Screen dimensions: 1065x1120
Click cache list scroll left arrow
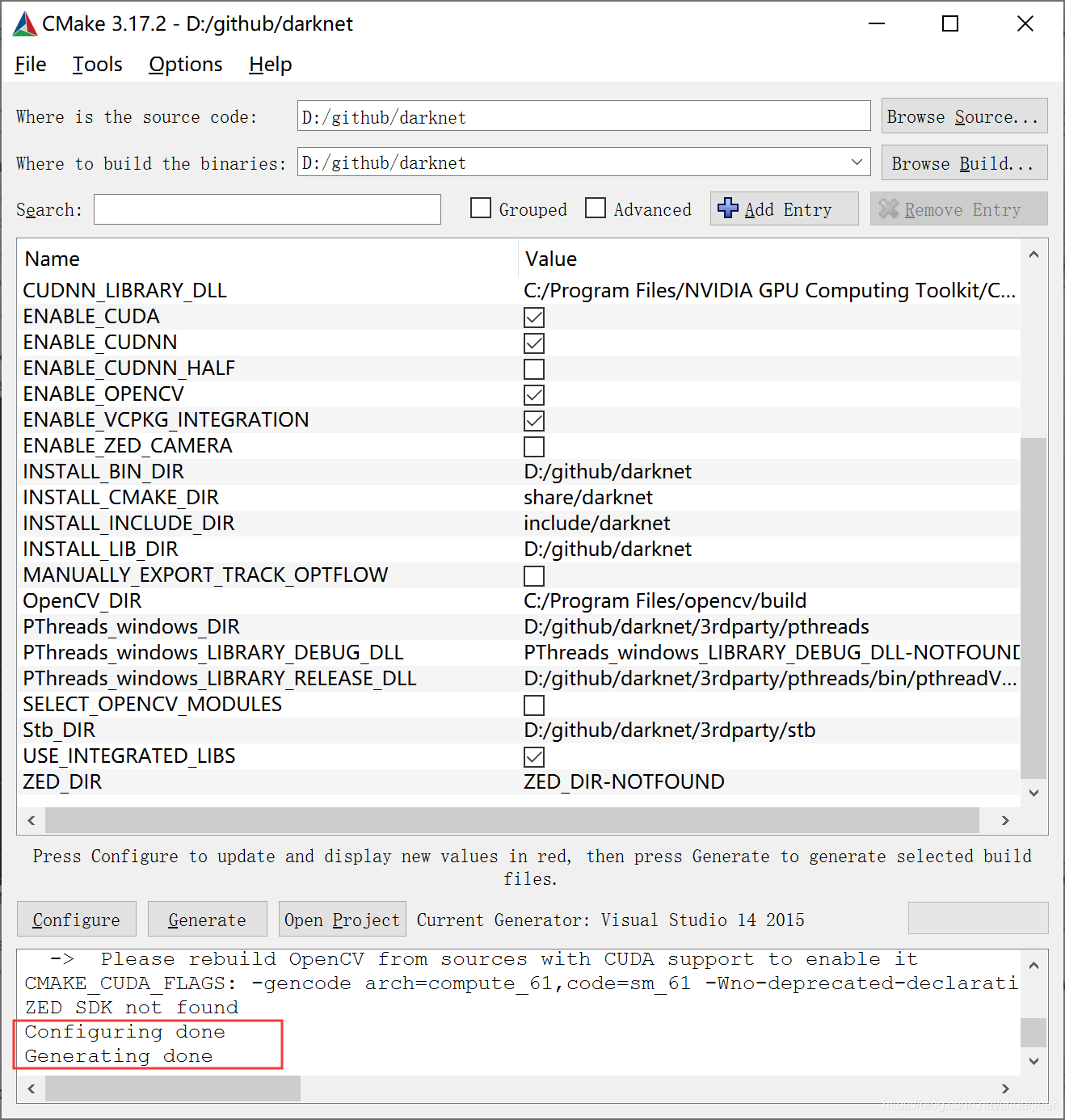[x=32, y=820]
